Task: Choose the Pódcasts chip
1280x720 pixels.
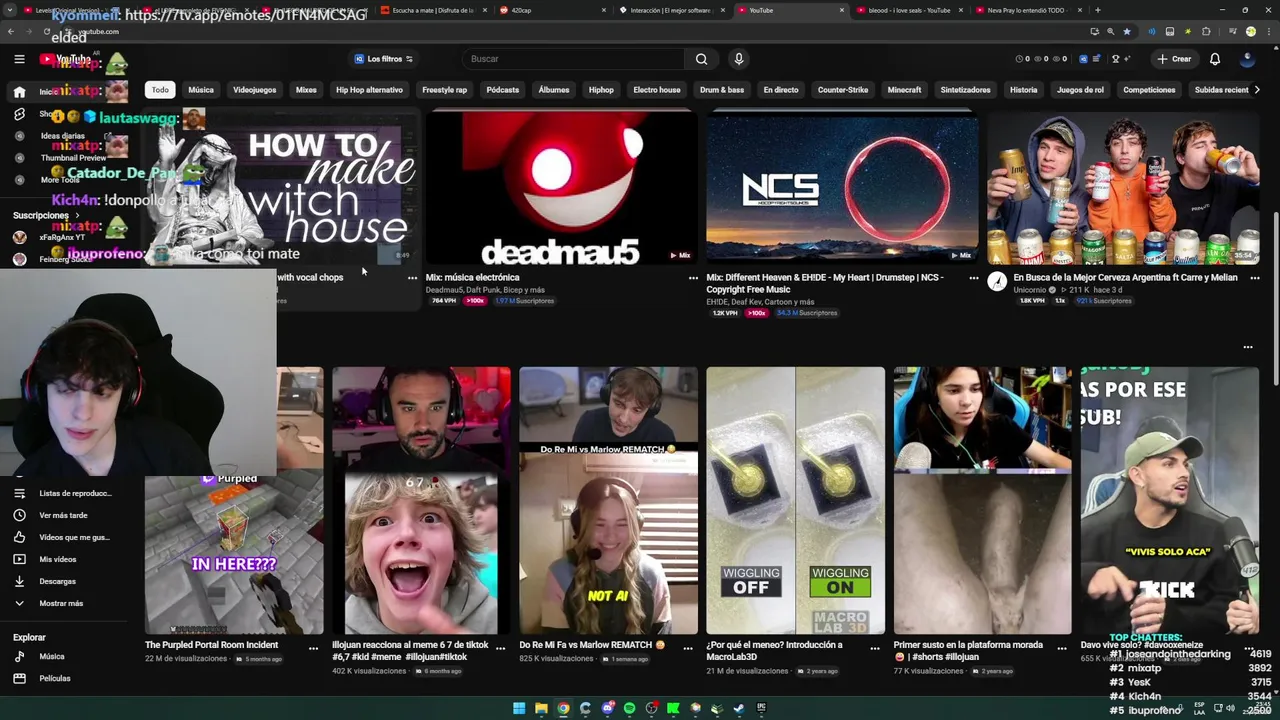Action: (502, 90)
